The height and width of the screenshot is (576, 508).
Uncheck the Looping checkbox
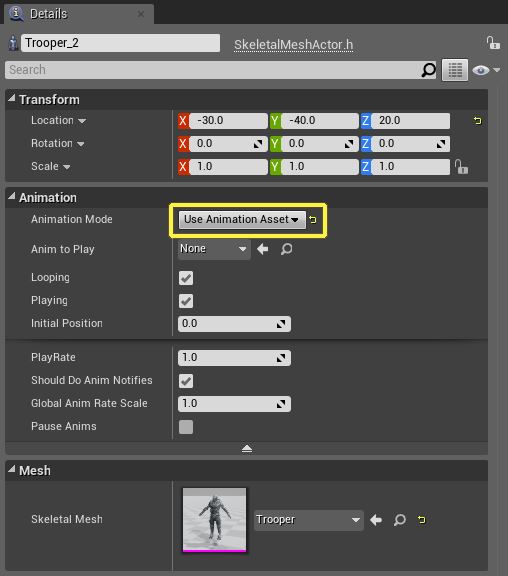click(x=186, y=278)
